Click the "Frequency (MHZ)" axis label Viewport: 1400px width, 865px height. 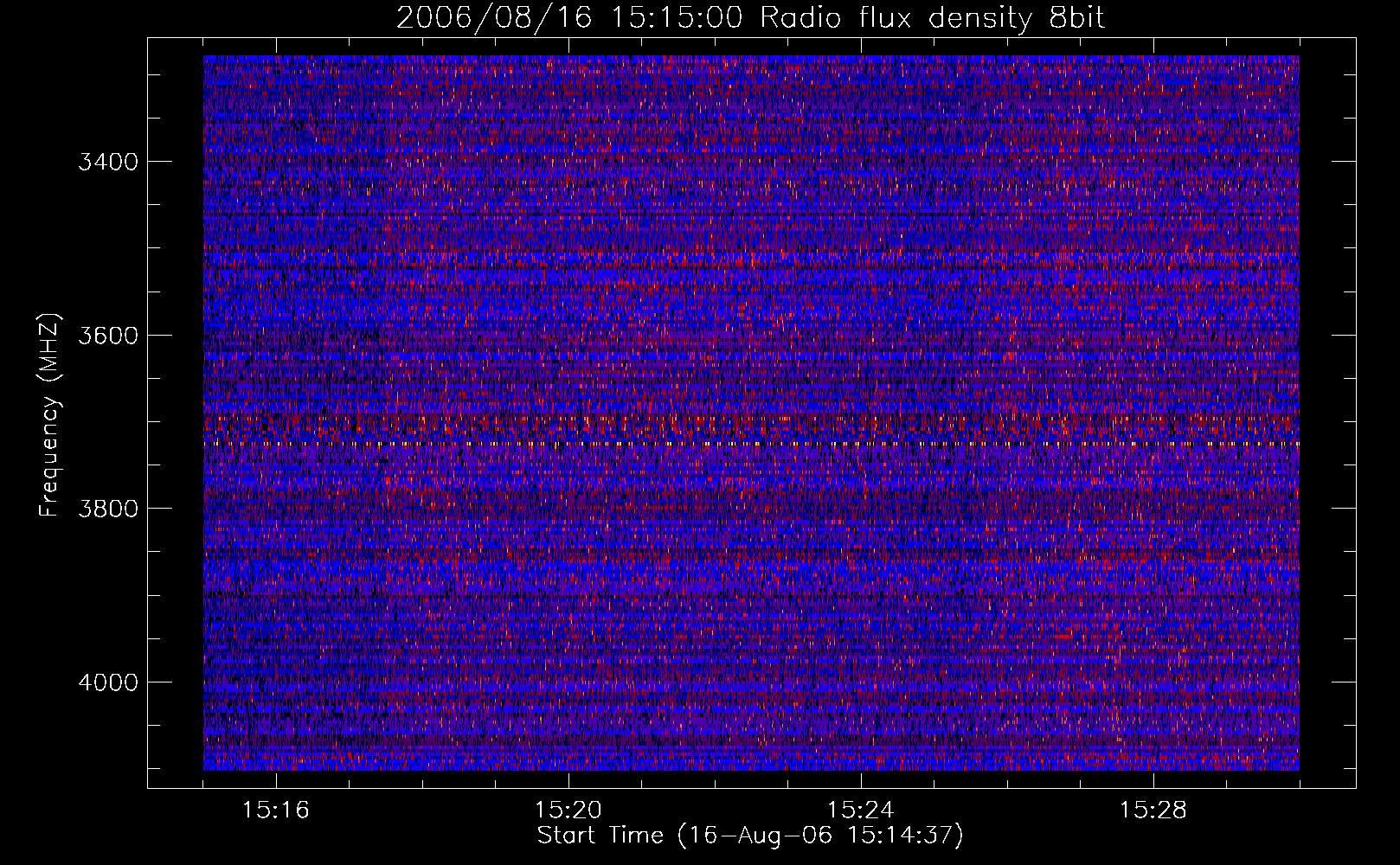click(x=49, y=415)
